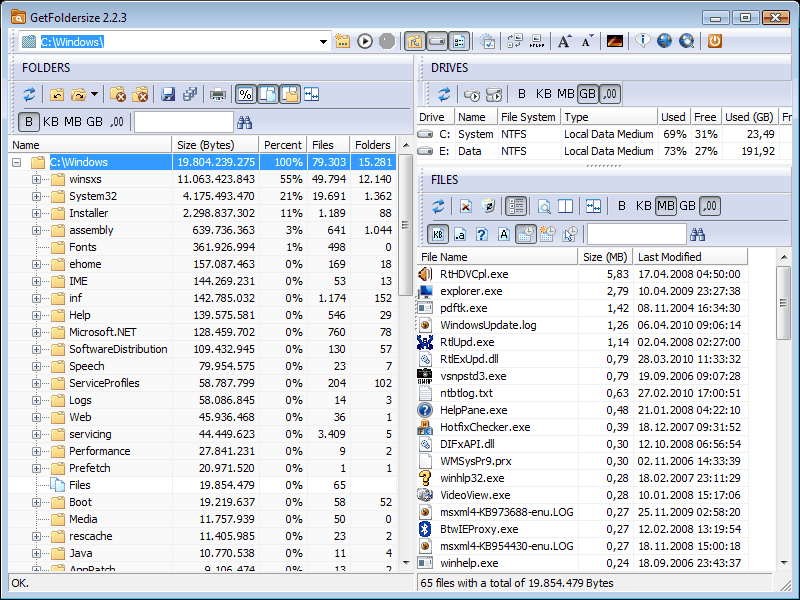The image size is (800, 600).
Task: Refresh the FOLDERS panel
Action: pyautogui.click(x=29, y=94)
